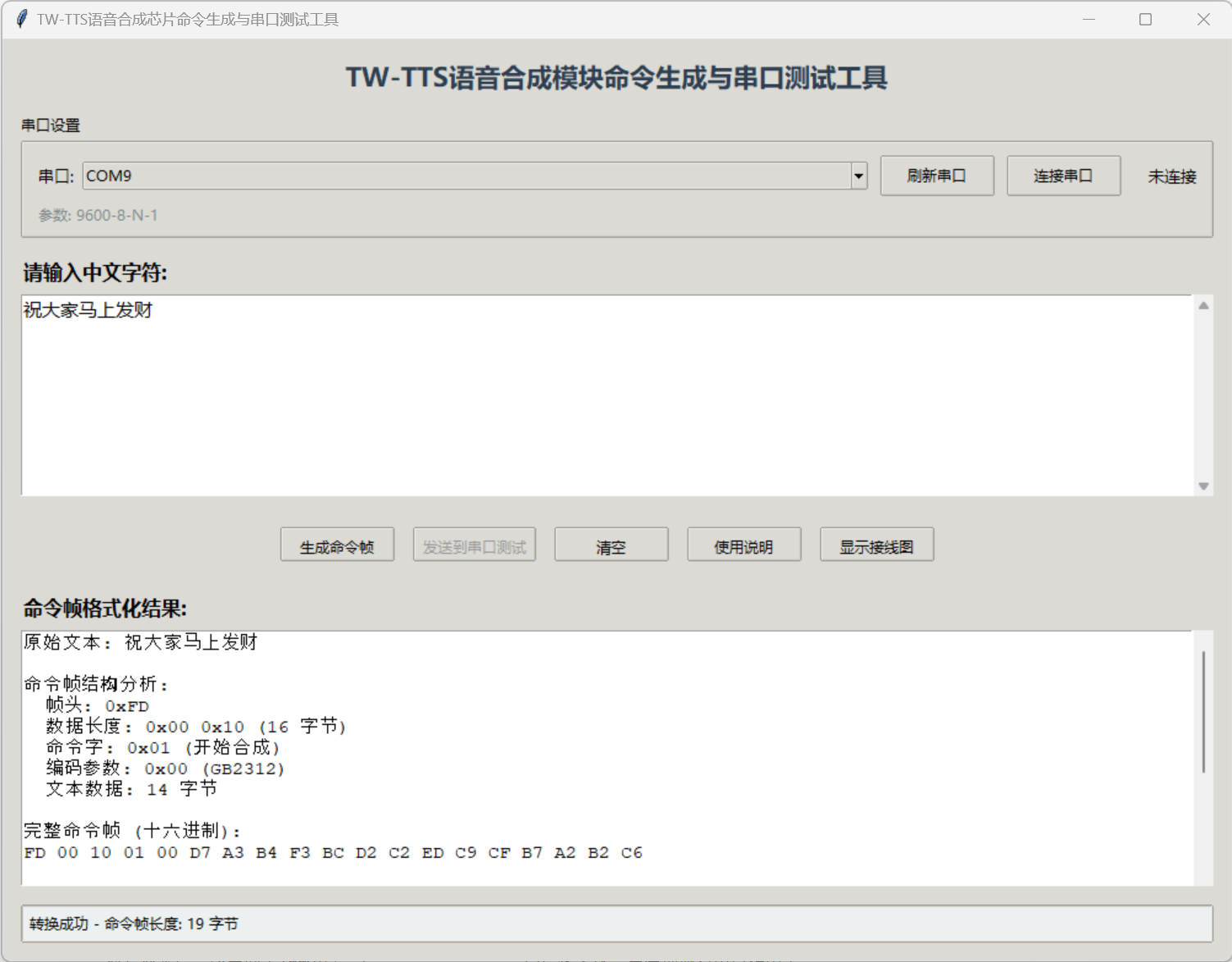Open the COM9 port combo box
The width and height of the screenshot is (1232, 962).
tap(467, 176)
